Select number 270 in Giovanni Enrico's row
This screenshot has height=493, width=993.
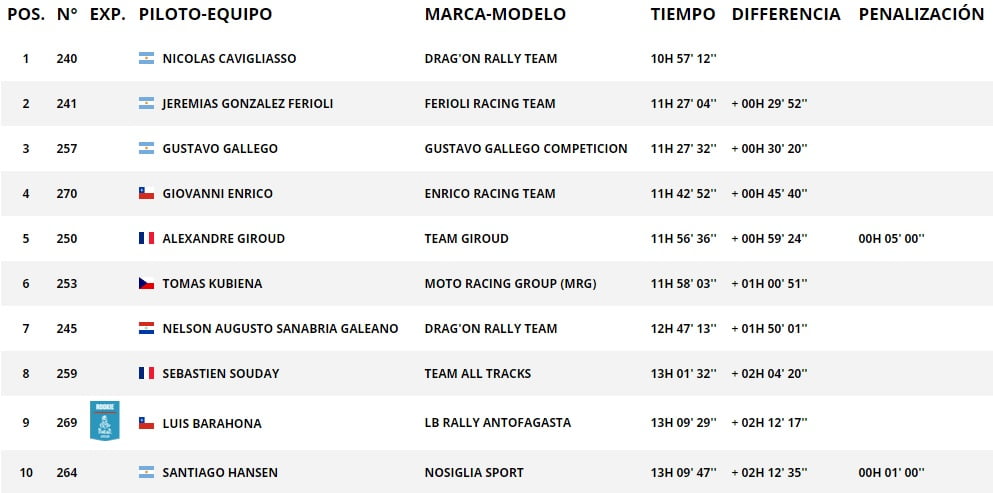[66, 193]
